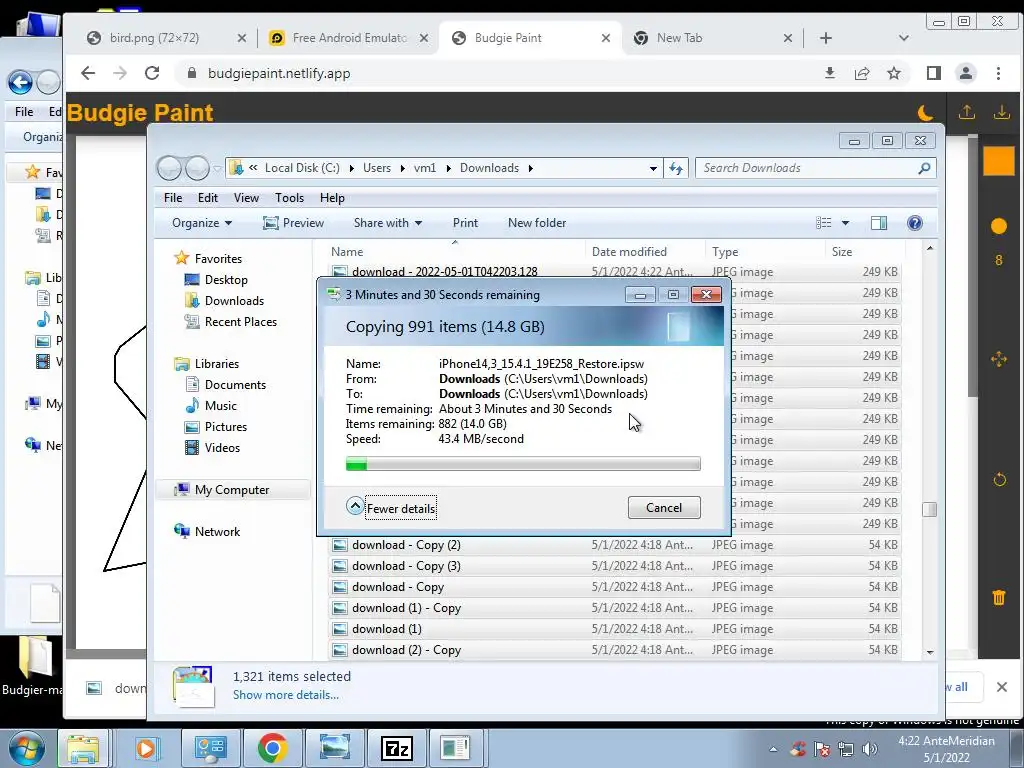Open Chrome three-dot menu
The height and width of the screenshot is (768, 1024).
point(998,73)
